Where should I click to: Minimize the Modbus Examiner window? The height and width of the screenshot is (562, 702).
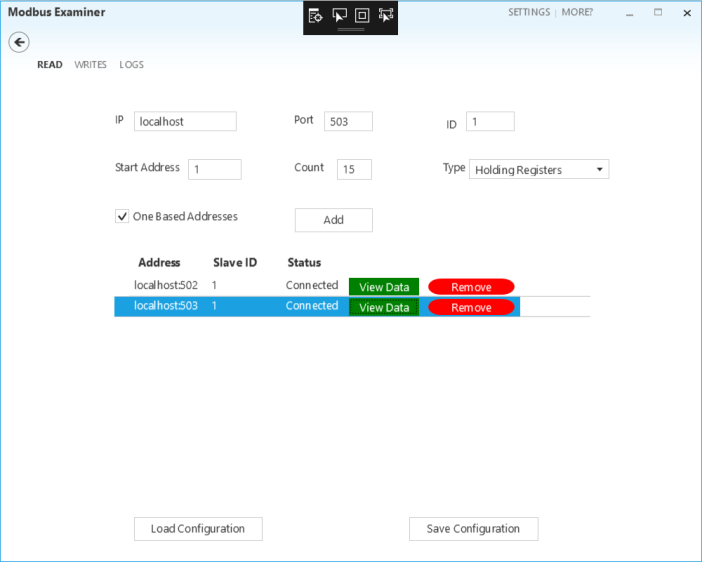(x=630, y=13)
